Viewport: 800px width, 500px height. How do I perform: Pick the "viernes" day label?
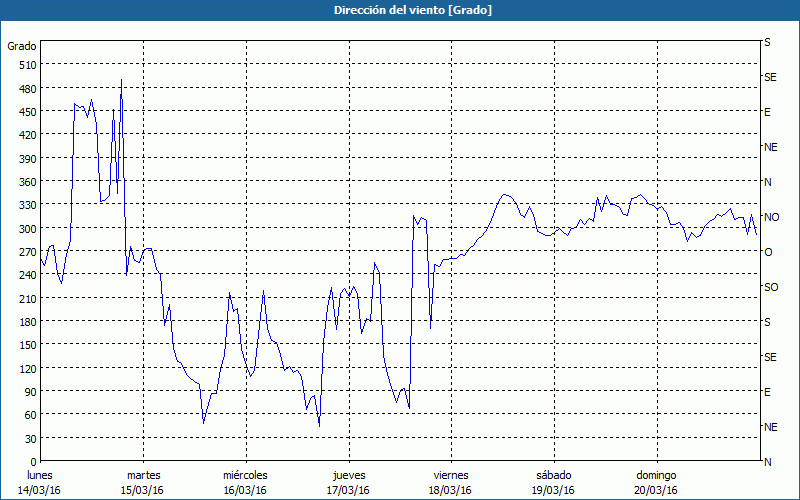(x=450, y=475)
